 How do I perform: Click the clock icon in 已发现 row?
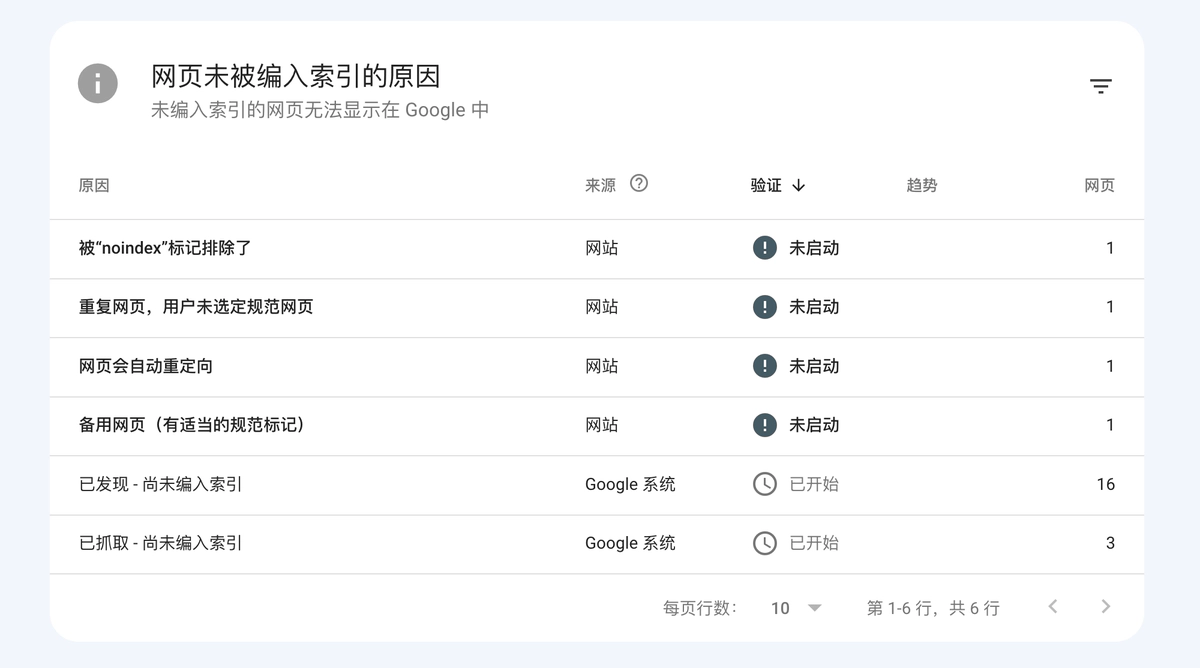764,484
